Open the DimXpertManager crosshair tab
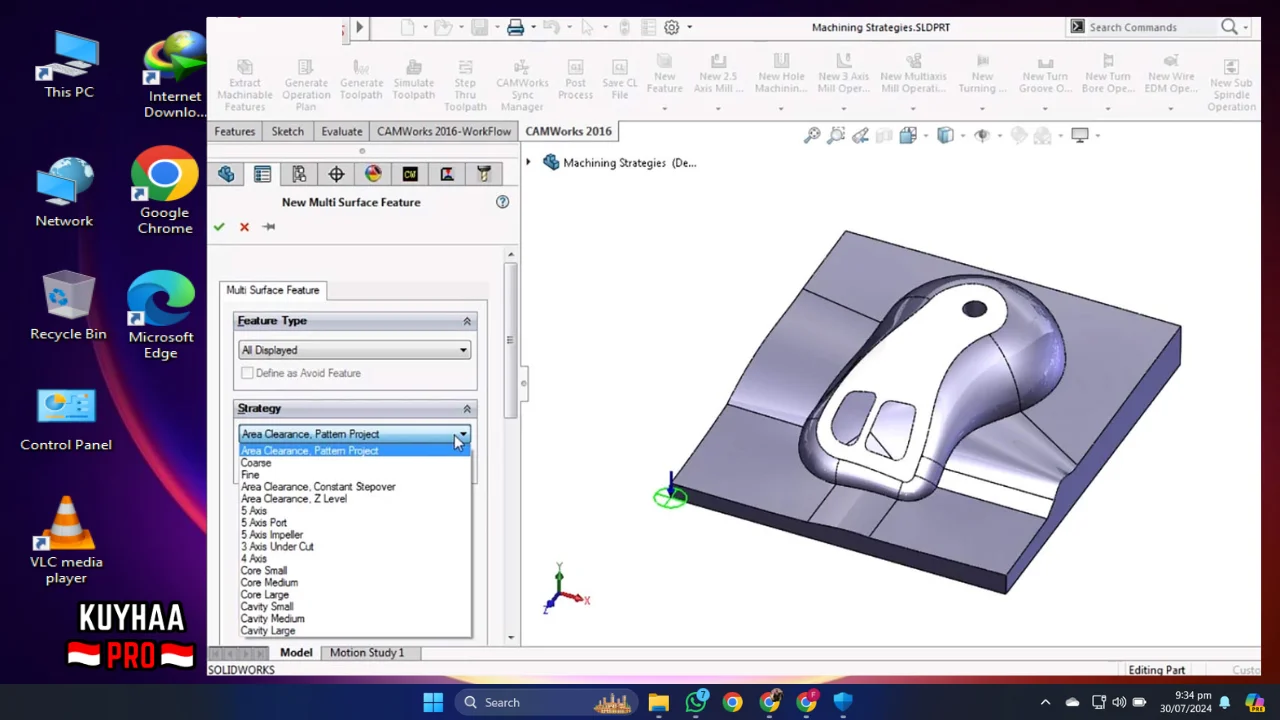1280x720 pixels. pos(336,174)
